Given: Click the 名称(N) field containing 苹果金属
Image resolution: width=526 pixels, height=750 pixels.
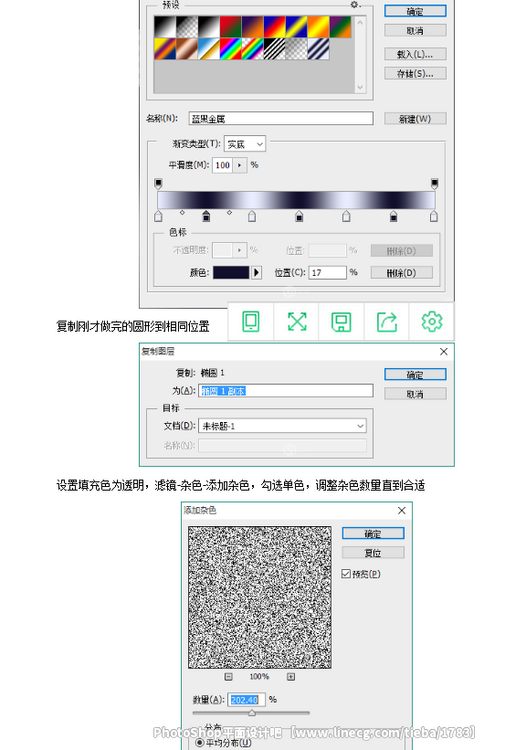Looking at the screenshot, I should pyautogui.click(x=281, y=118).
